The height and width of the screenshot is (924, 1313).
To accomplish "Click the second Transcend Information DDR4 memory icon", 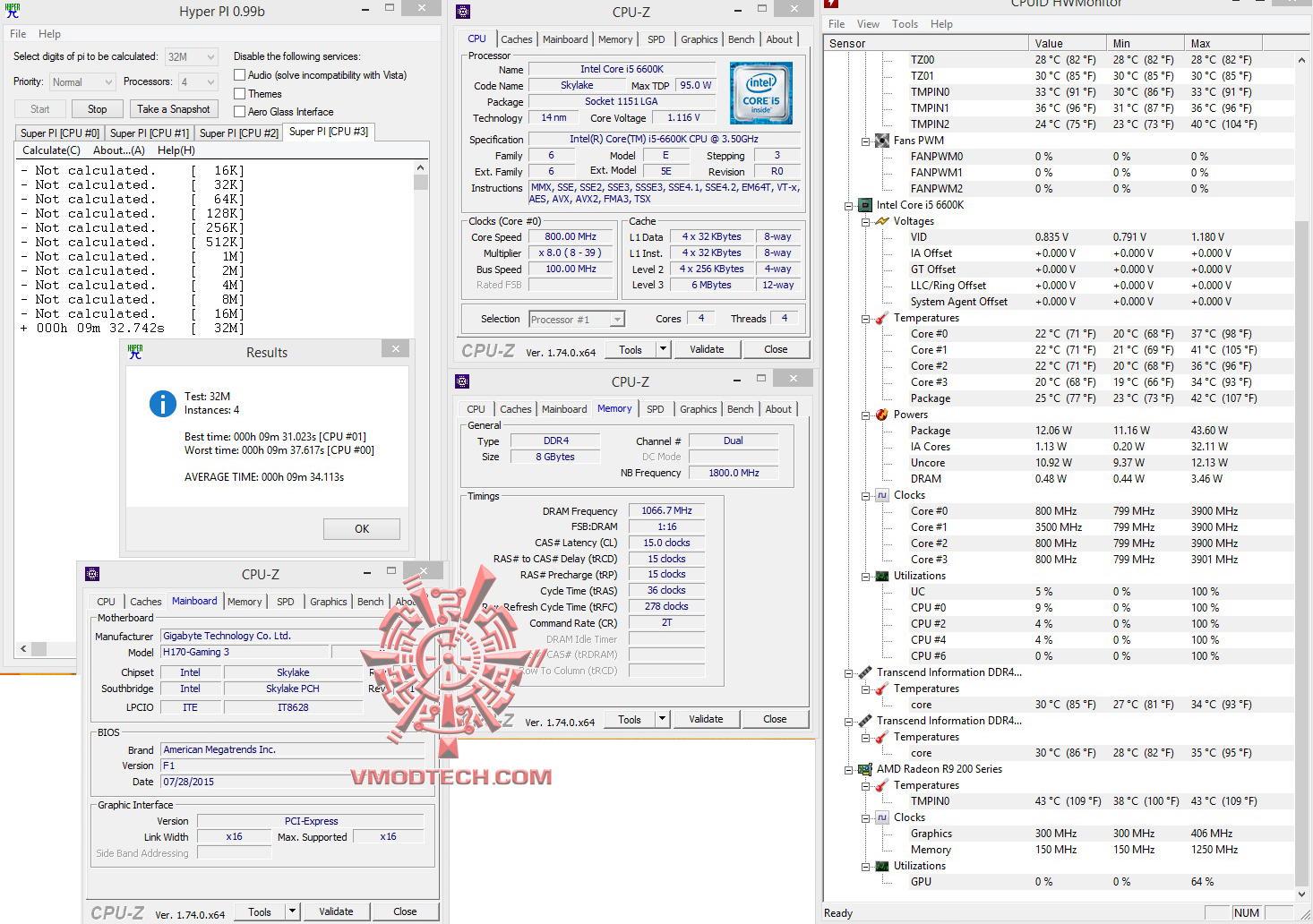I will [865, 721].
